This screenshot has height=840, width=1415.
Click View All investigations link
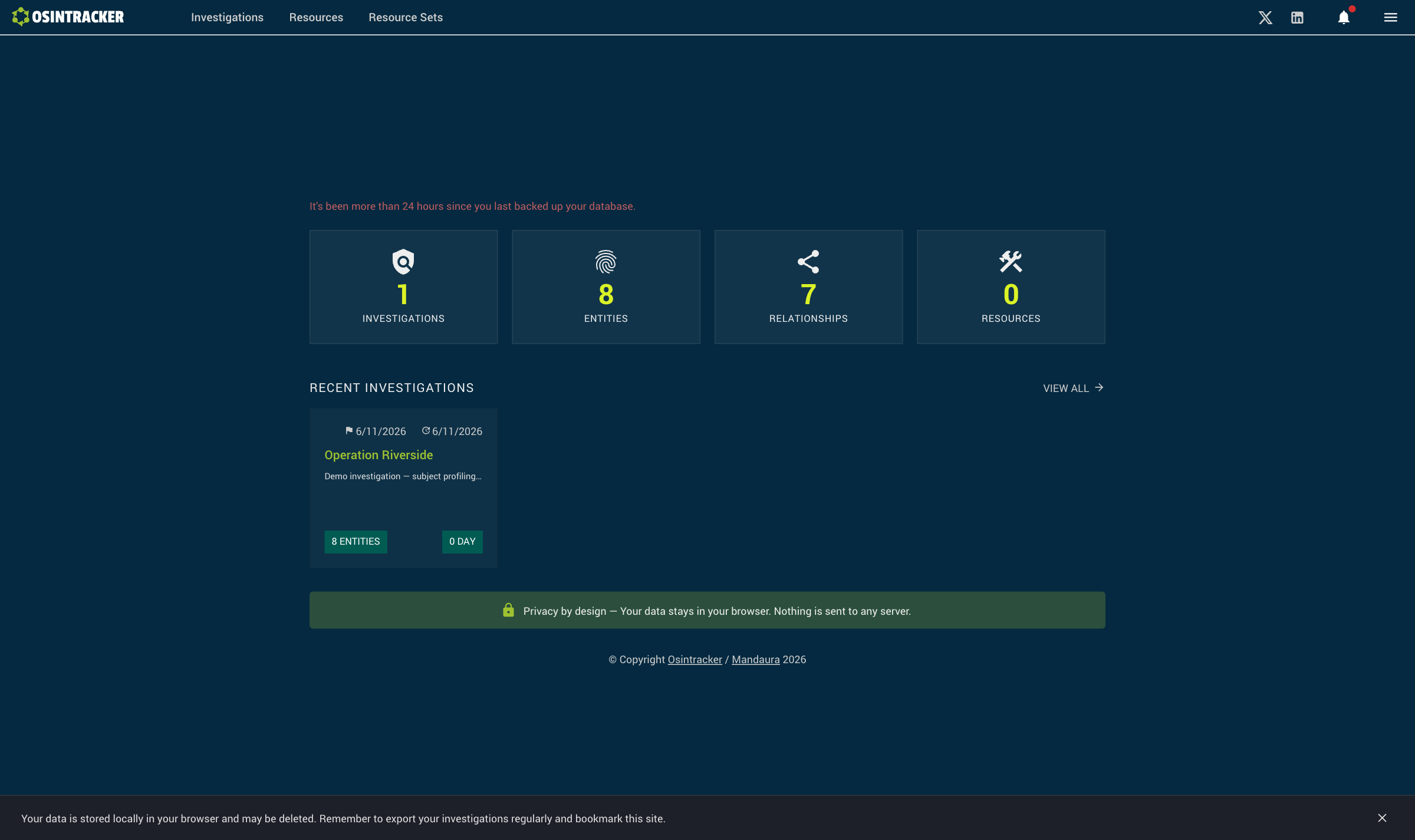1073,388
